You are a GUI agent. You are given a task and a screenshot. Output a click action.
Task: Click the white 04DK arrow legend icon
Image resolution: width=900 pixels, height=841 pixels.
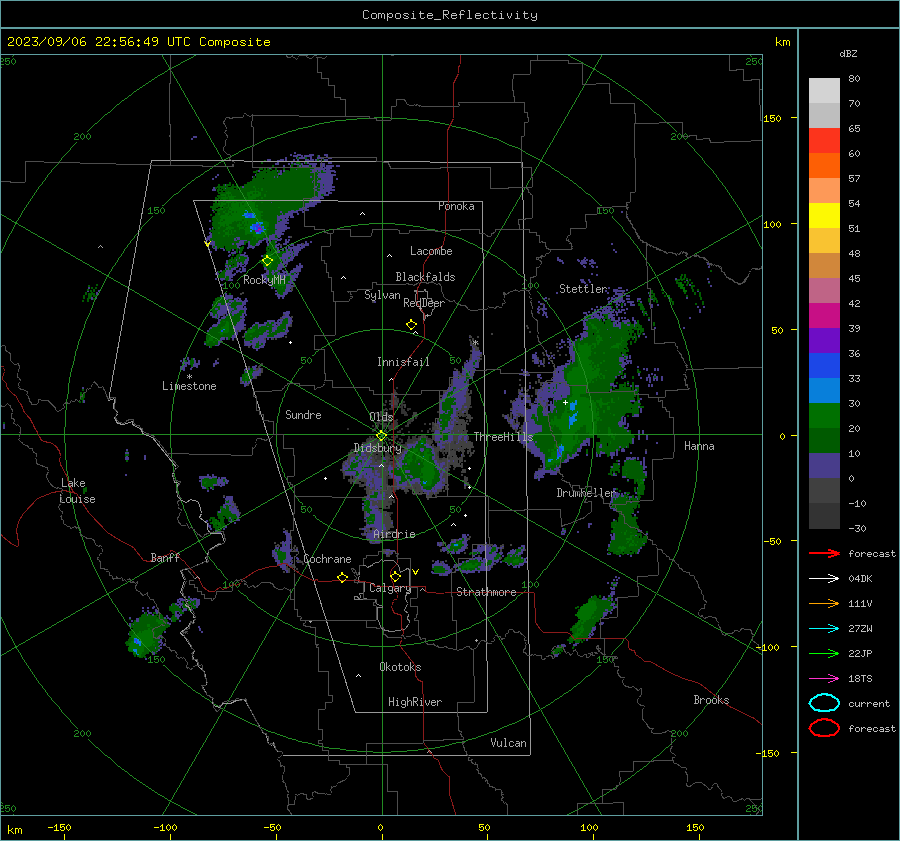824,579
